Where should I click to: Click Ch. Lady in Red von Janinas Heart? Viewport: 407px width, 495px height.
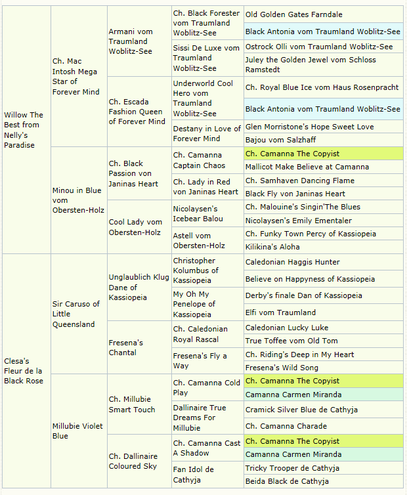[x=205, y=187]
